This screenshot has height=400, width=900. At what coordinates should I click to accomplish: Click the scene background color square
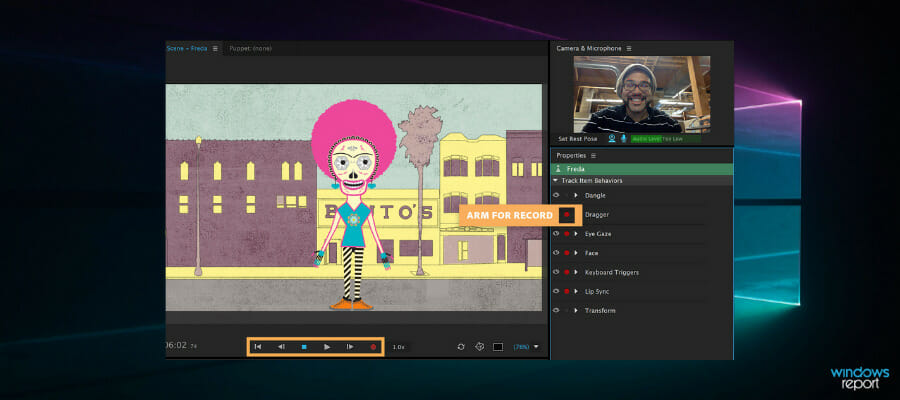click(498, 347)
